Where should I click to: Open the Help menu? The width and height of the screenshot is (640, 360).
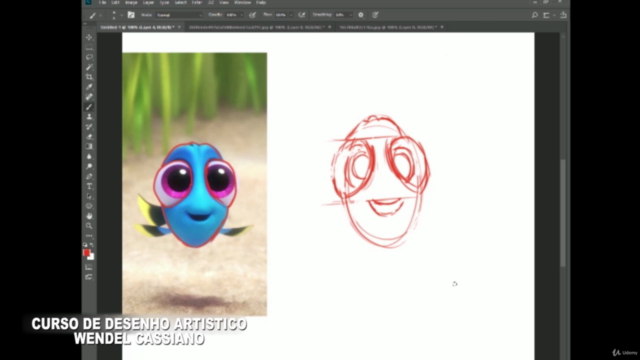[261, 2]
